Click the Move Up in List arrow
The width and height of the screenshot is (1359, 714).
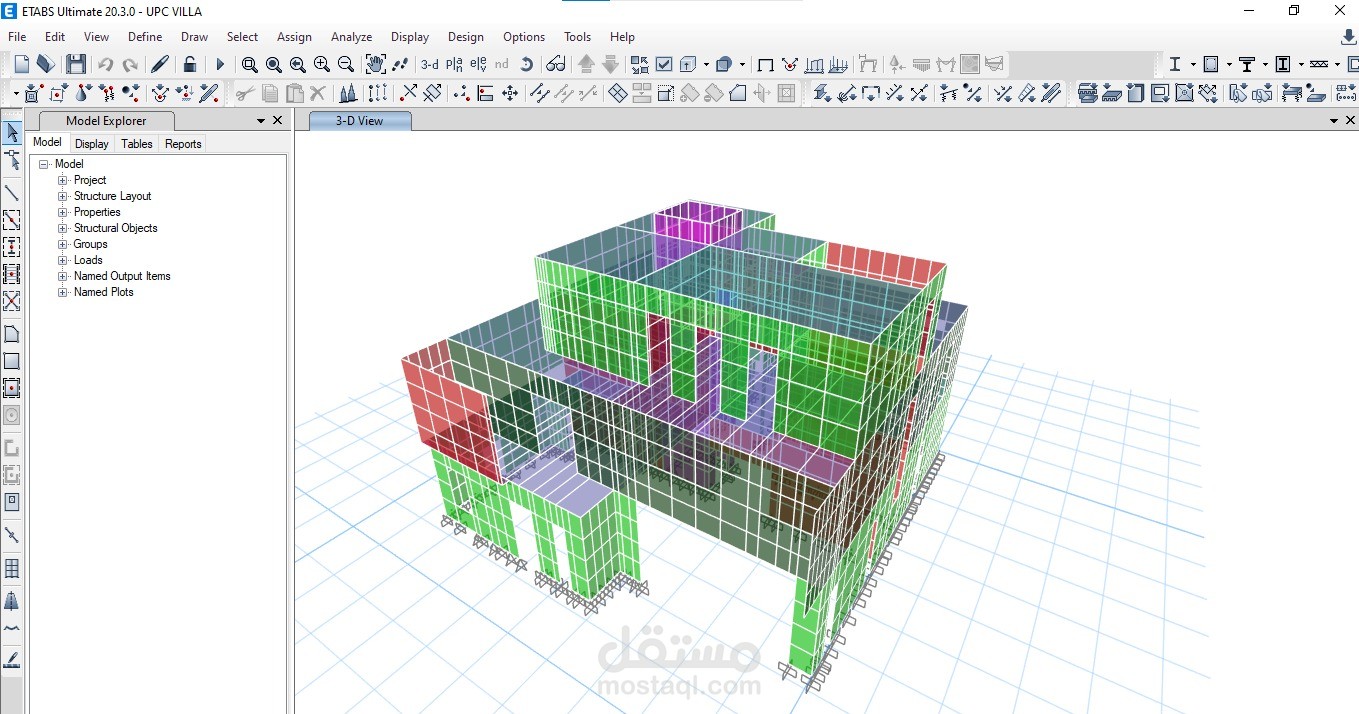(x=586, y=64)
